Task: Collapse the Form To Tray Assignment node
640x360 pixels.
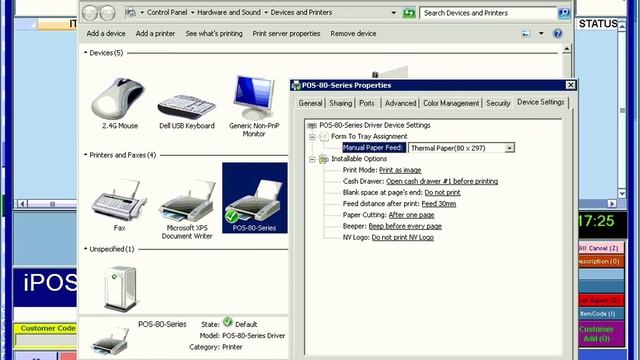Action: pyautogui.click(x=312, y=137)
